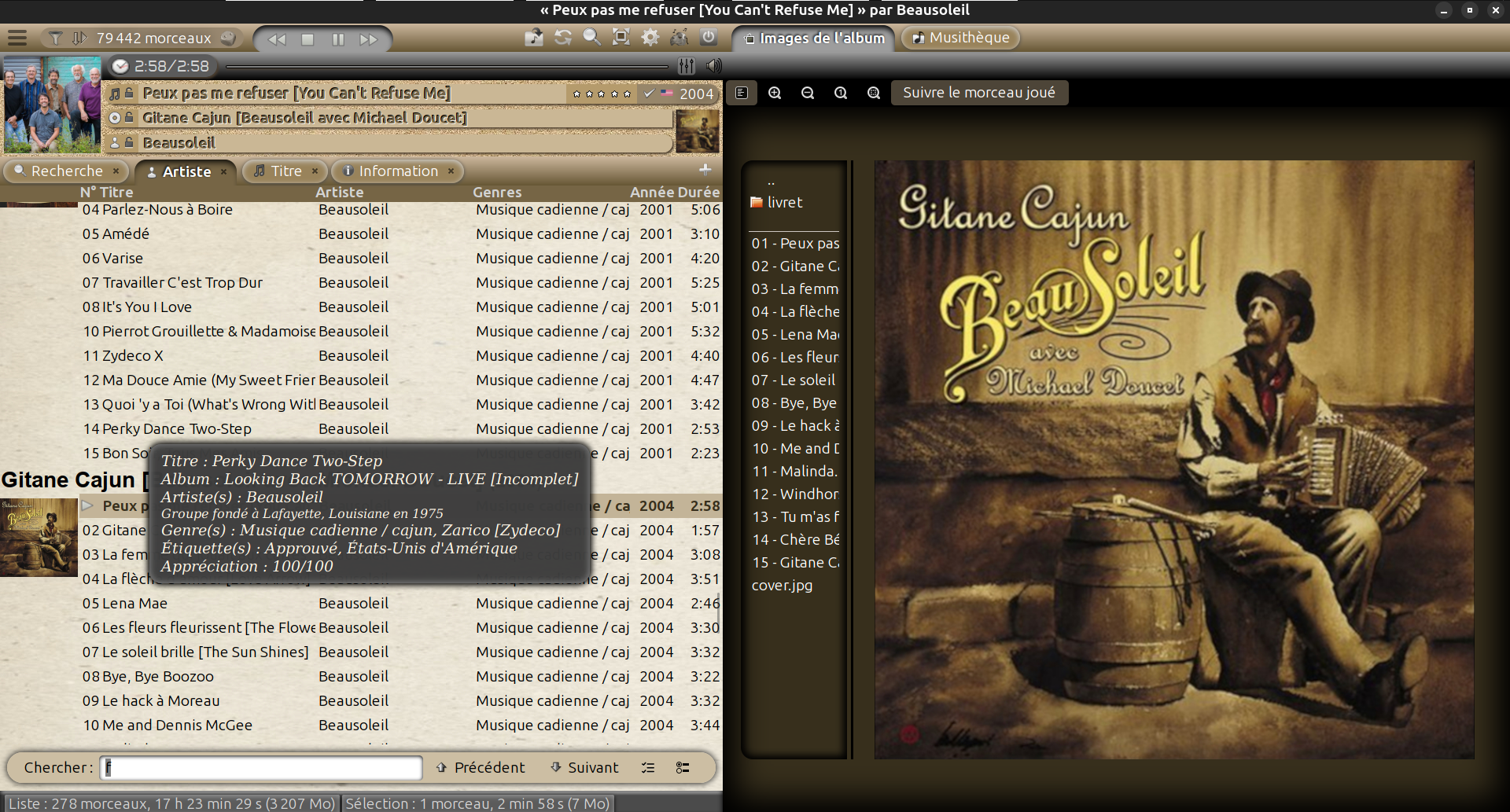The height and width of the screenshot is (812, 1510).
Task: Sort by Durée column header
Action: point(698,192)
